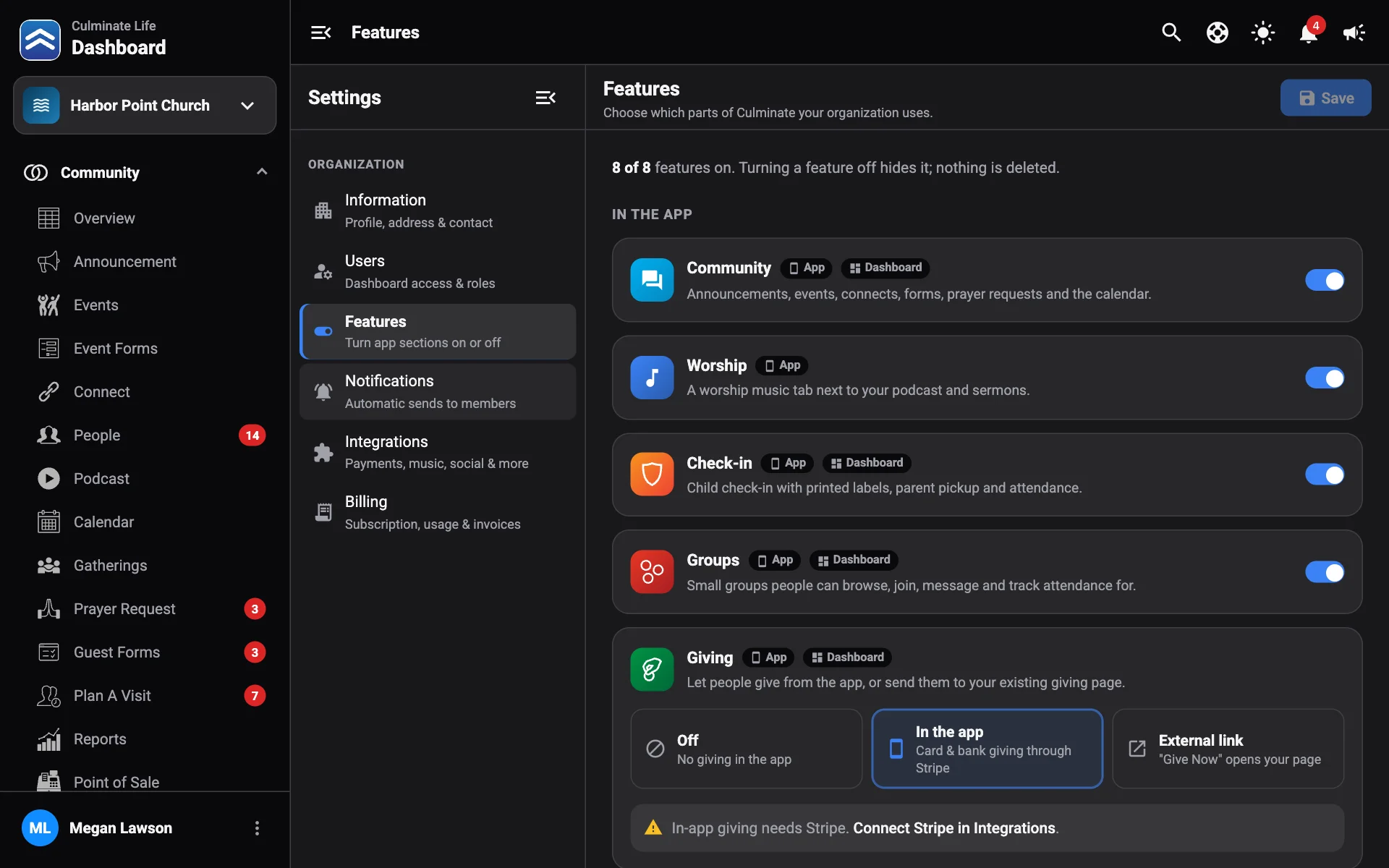Viewport: 1389px width, 868px height.
Task: Click Check-in shield icon
Action: pyautogui.click(x=652, y=475)
